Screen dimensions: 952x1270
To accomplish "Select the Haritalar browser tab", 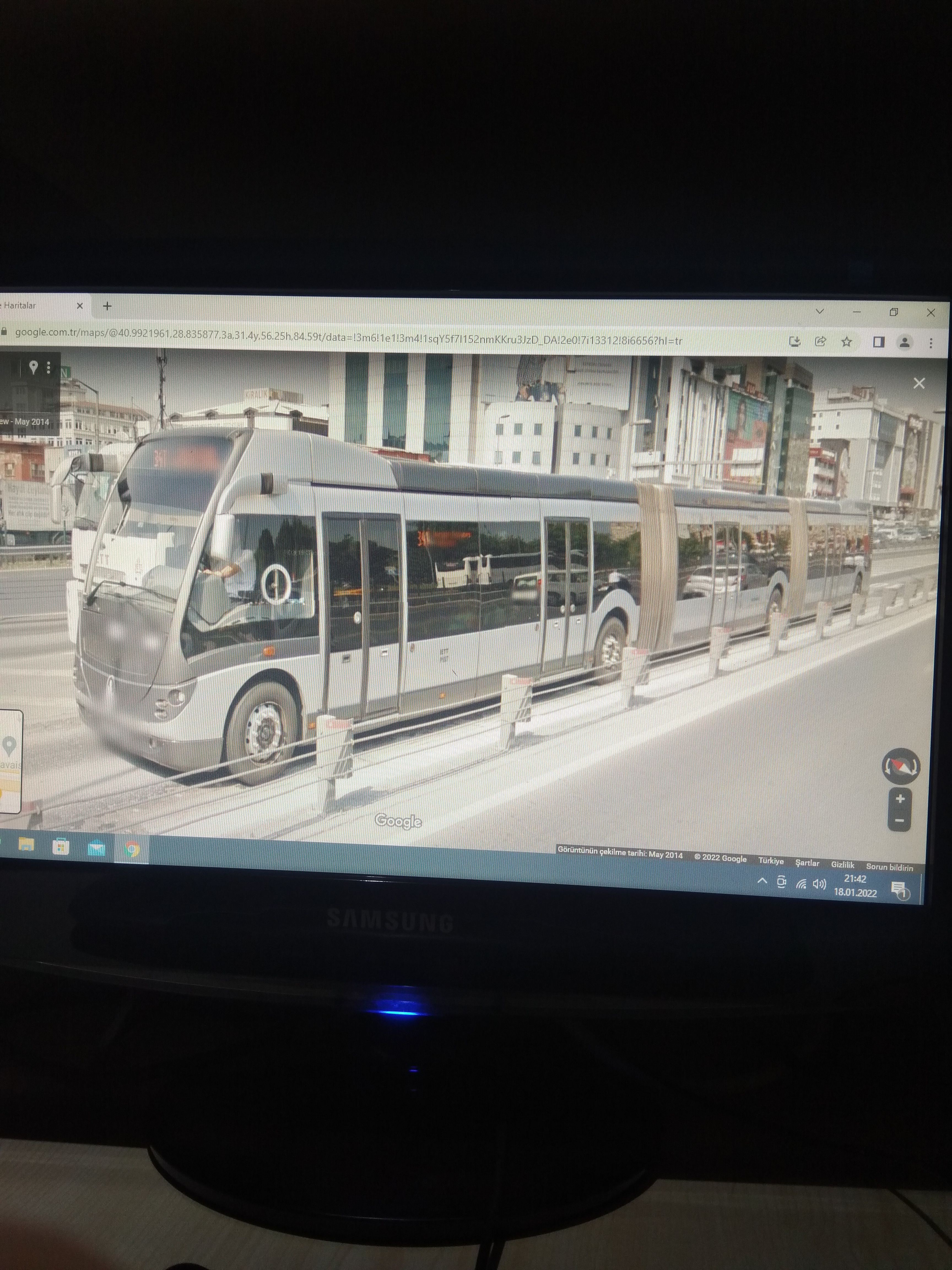I will 23,305.
